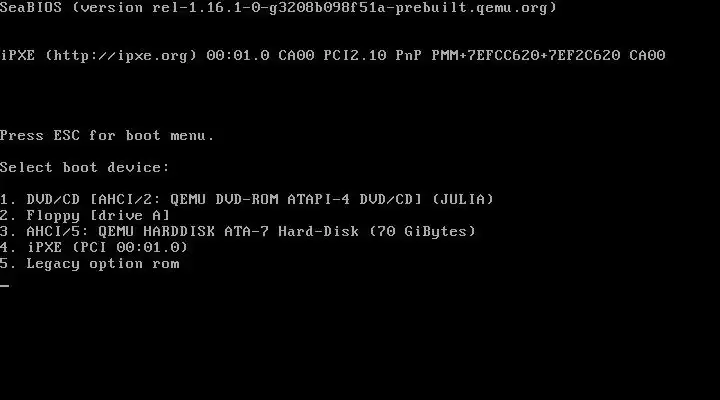The height and width of the screenshot is (400, 720).
Task: Click the number 3. before AHCI/5
Action: [8, 231]
